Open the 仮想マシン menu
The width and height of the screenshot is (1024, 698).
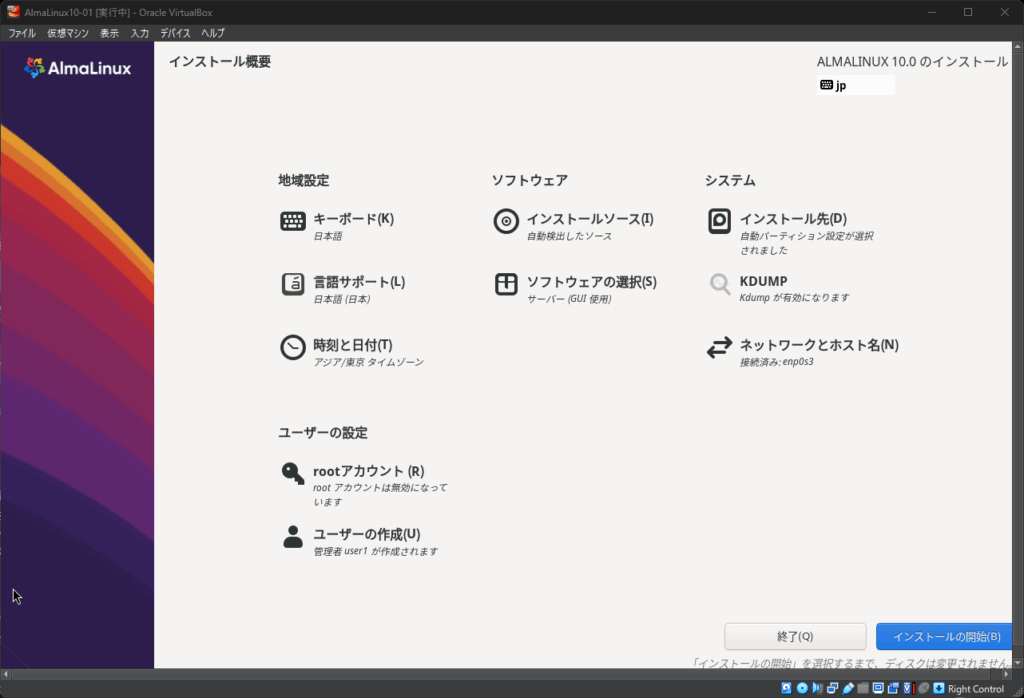point(67,33)
